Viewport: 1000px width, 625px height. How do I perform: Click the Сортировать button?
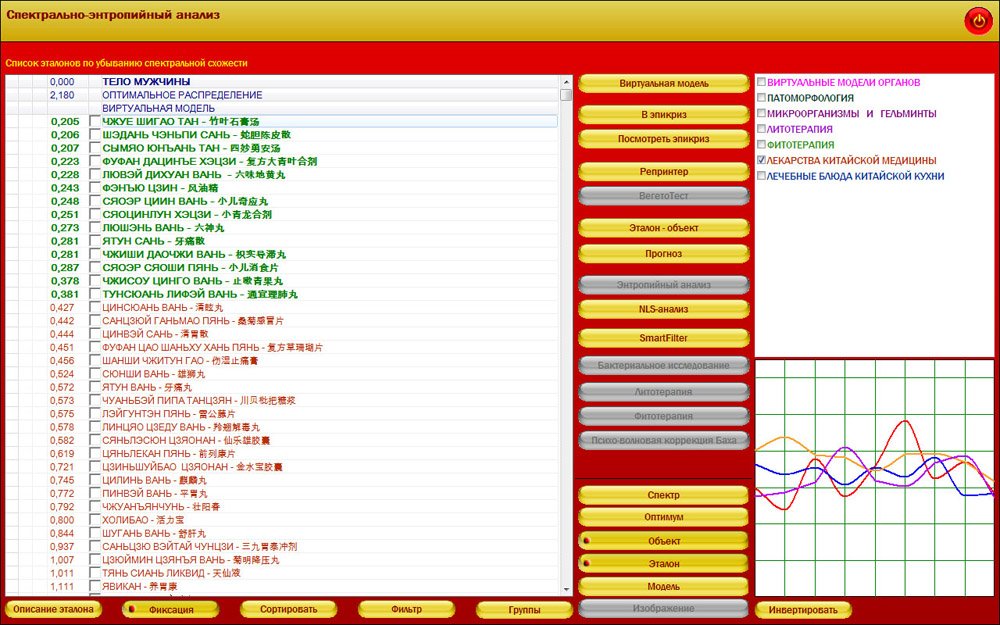point(289,609)
